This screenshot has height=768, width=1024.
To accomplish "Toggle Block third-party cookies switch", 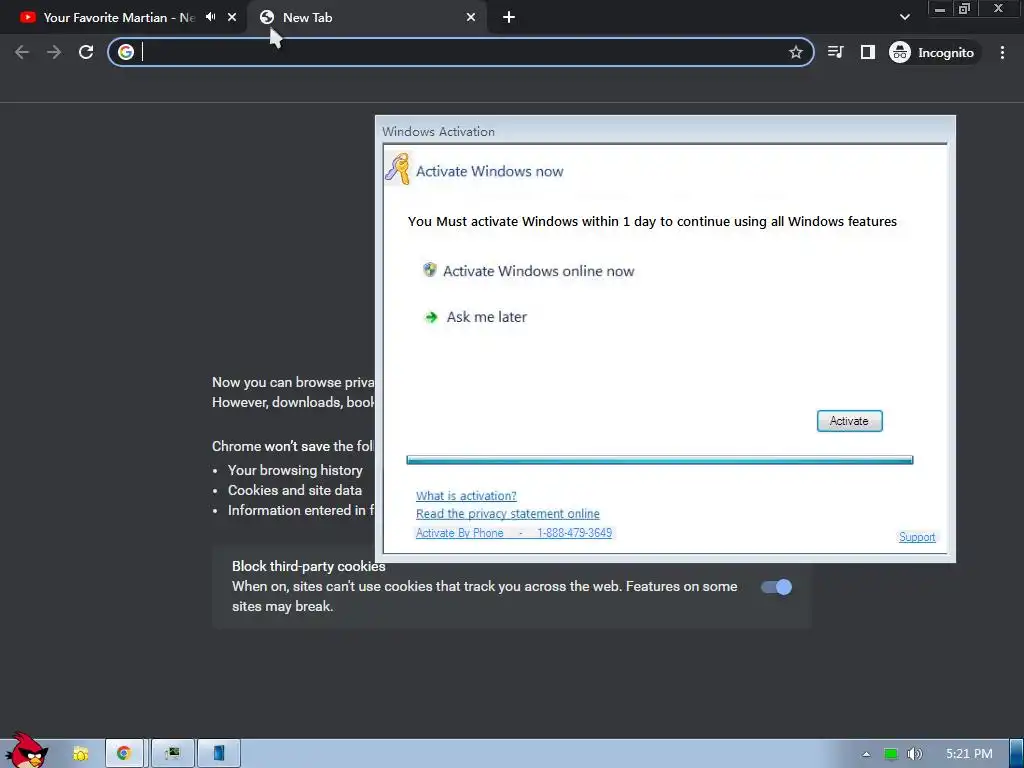I will tap(776, 587).
